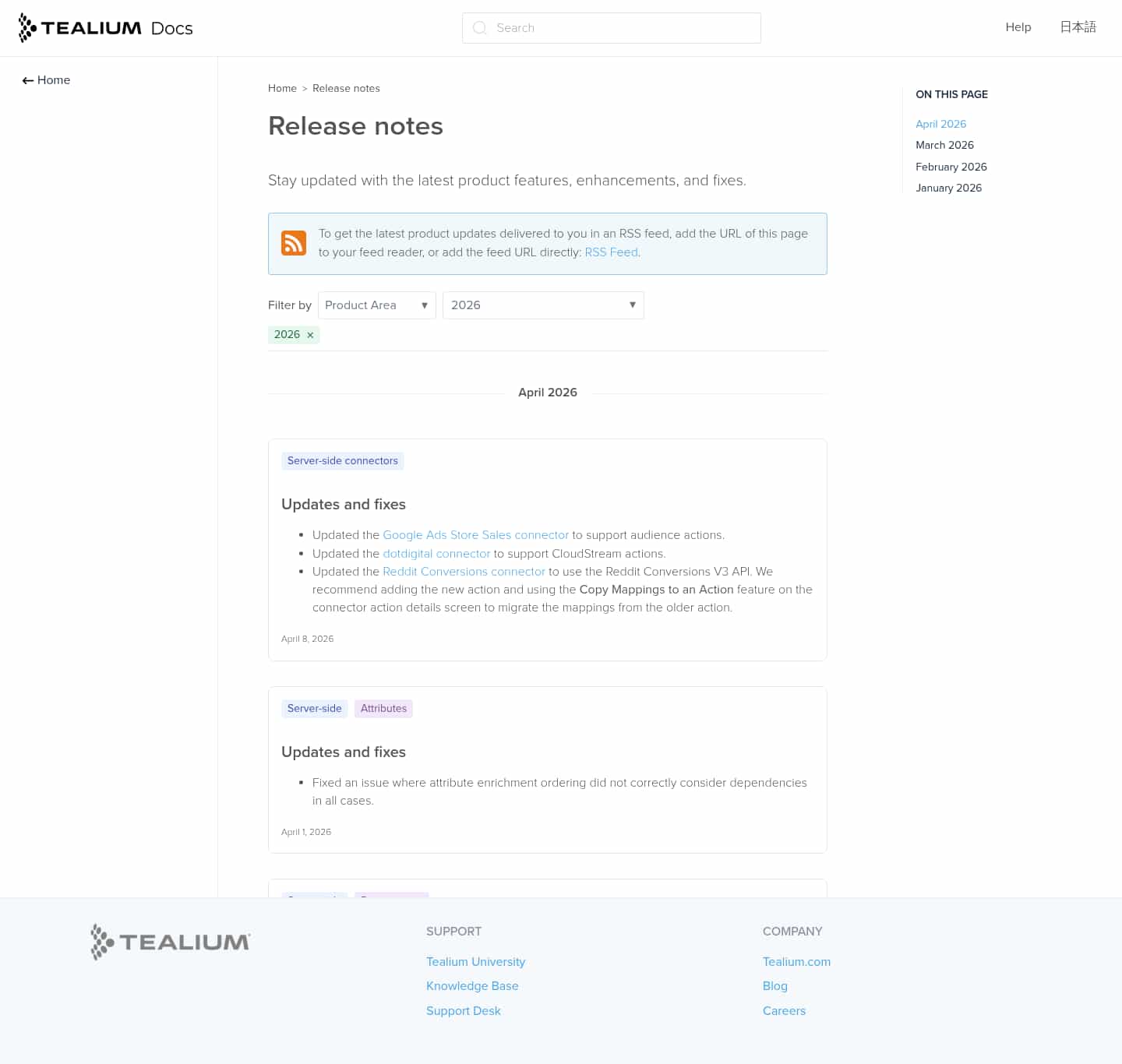The image size is (1122, 1064).
Task: Click the back arrow next to Home
Action: point(26,80)
